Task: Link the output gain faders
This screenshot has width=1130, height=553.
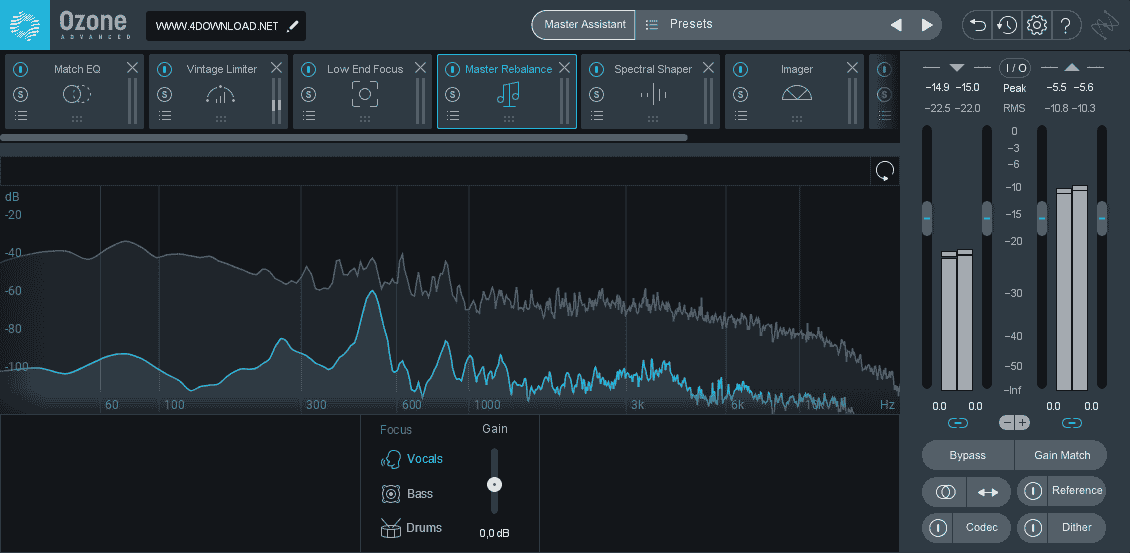Action: 1072,423
